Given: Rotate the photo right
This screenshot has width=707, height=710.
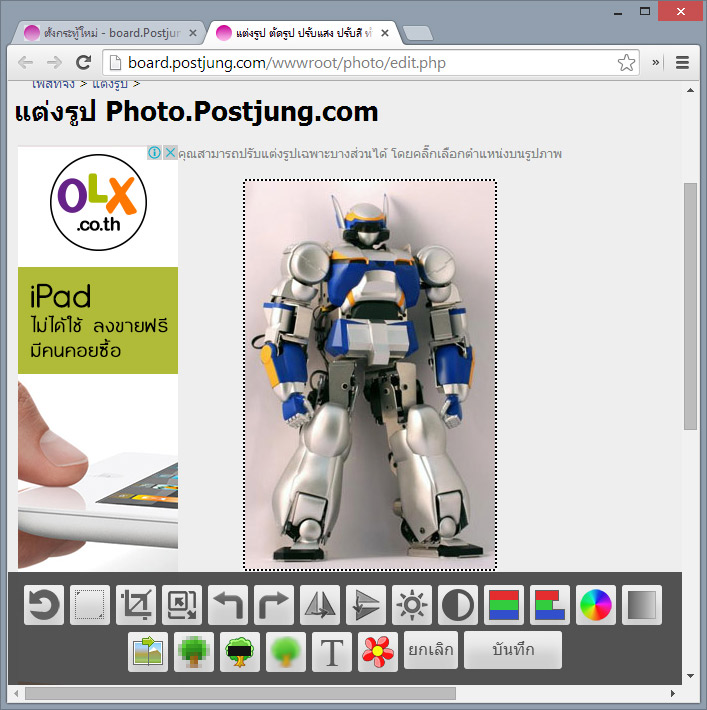Looking at the screenshot, I should coord(274,605).
